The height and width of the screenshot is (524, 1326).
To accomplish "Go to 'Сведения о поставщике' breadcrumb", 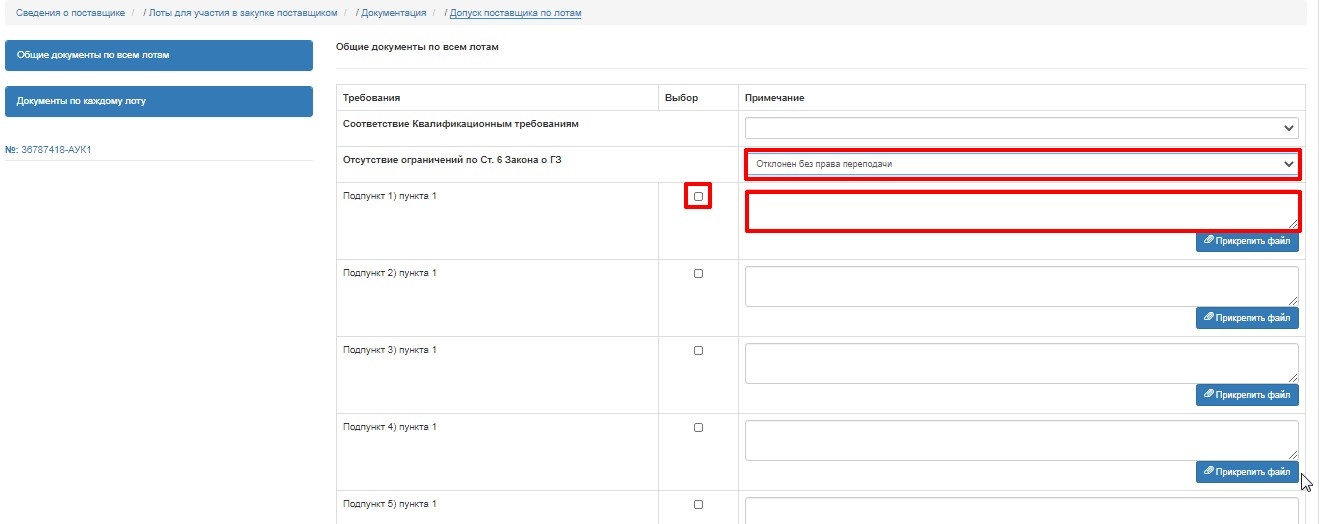I will coord(71,13).
